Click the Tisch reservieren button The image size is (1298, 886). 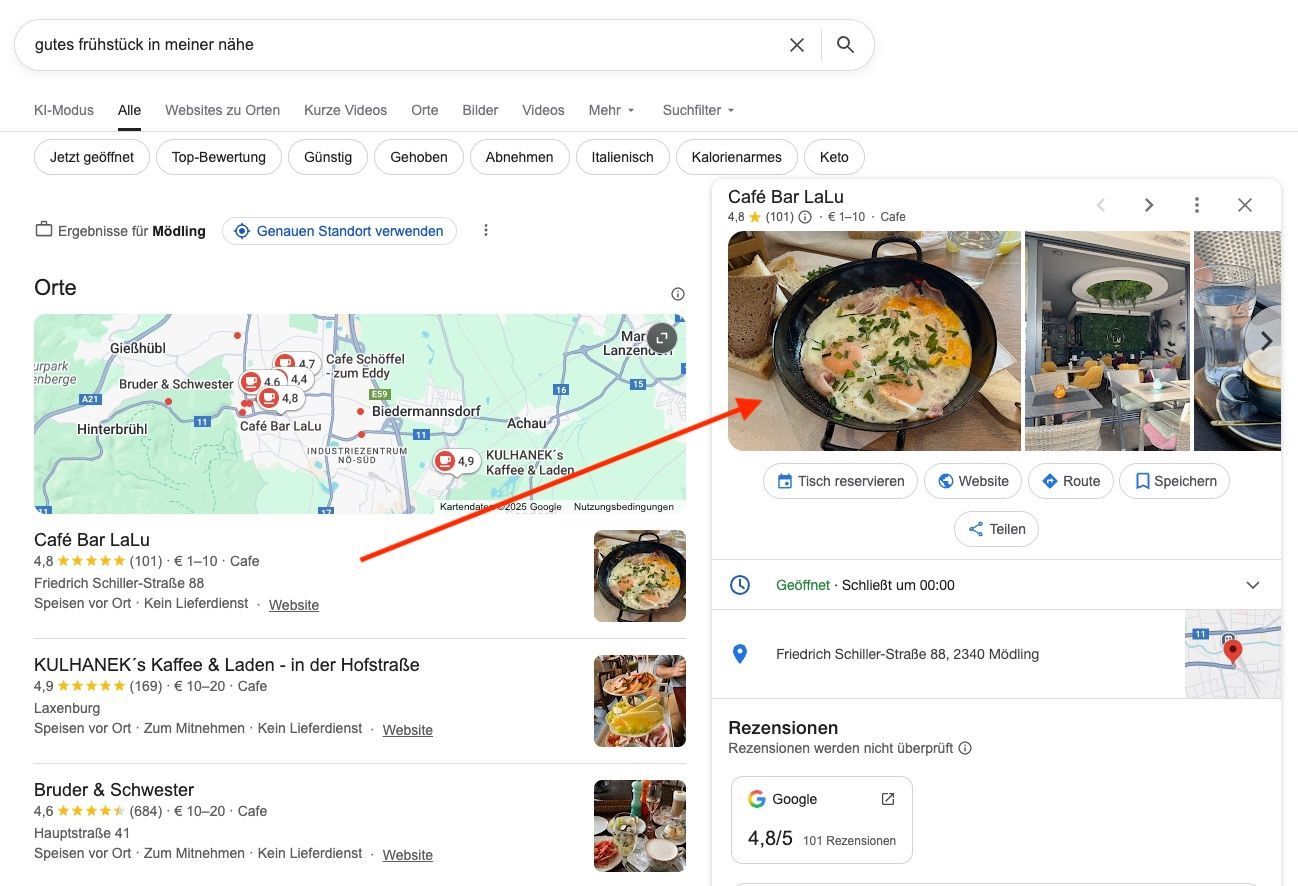(840, 481)
